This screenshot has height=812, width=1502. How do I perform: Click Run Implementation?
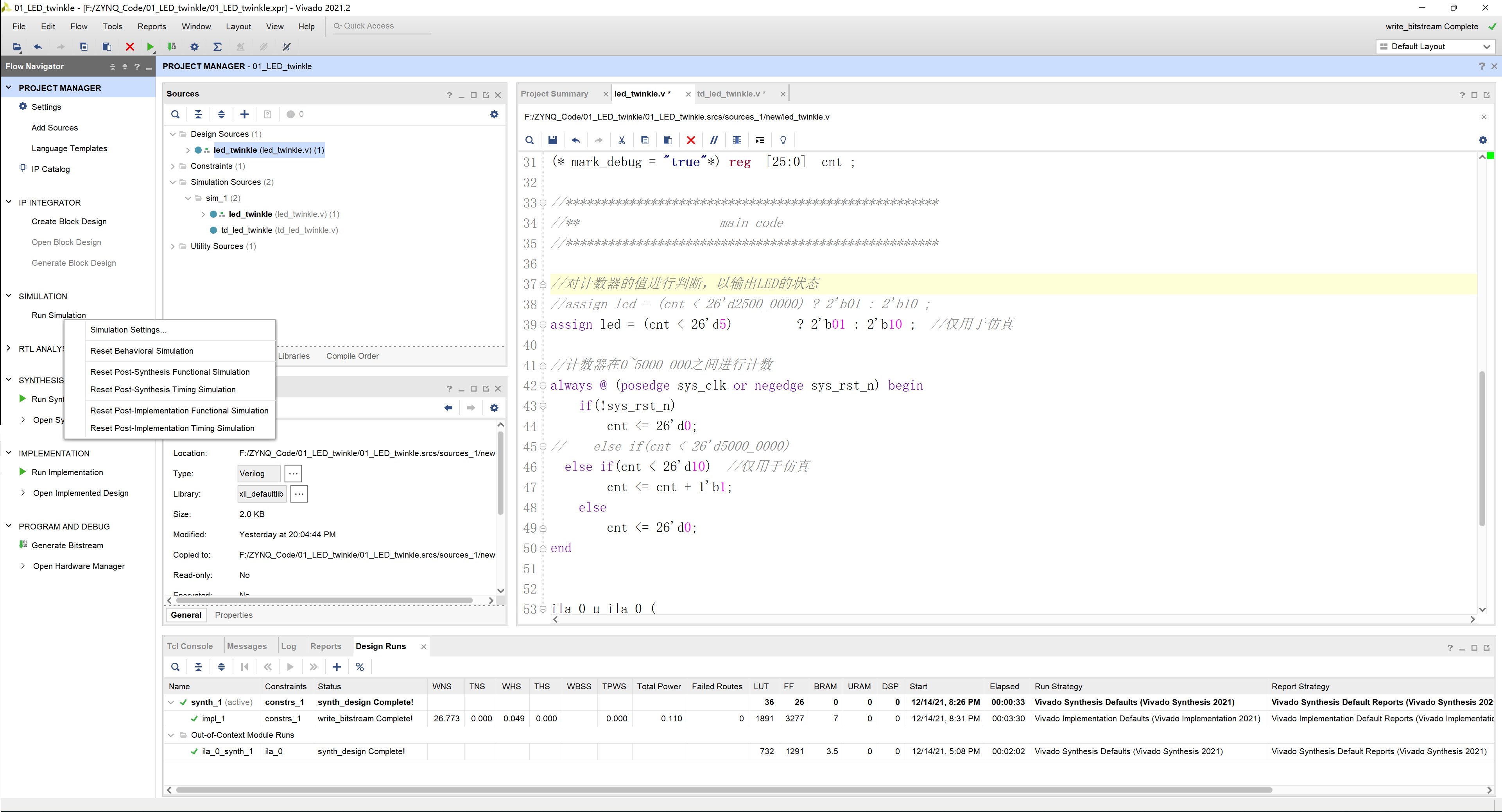click(x=67, y=472)
